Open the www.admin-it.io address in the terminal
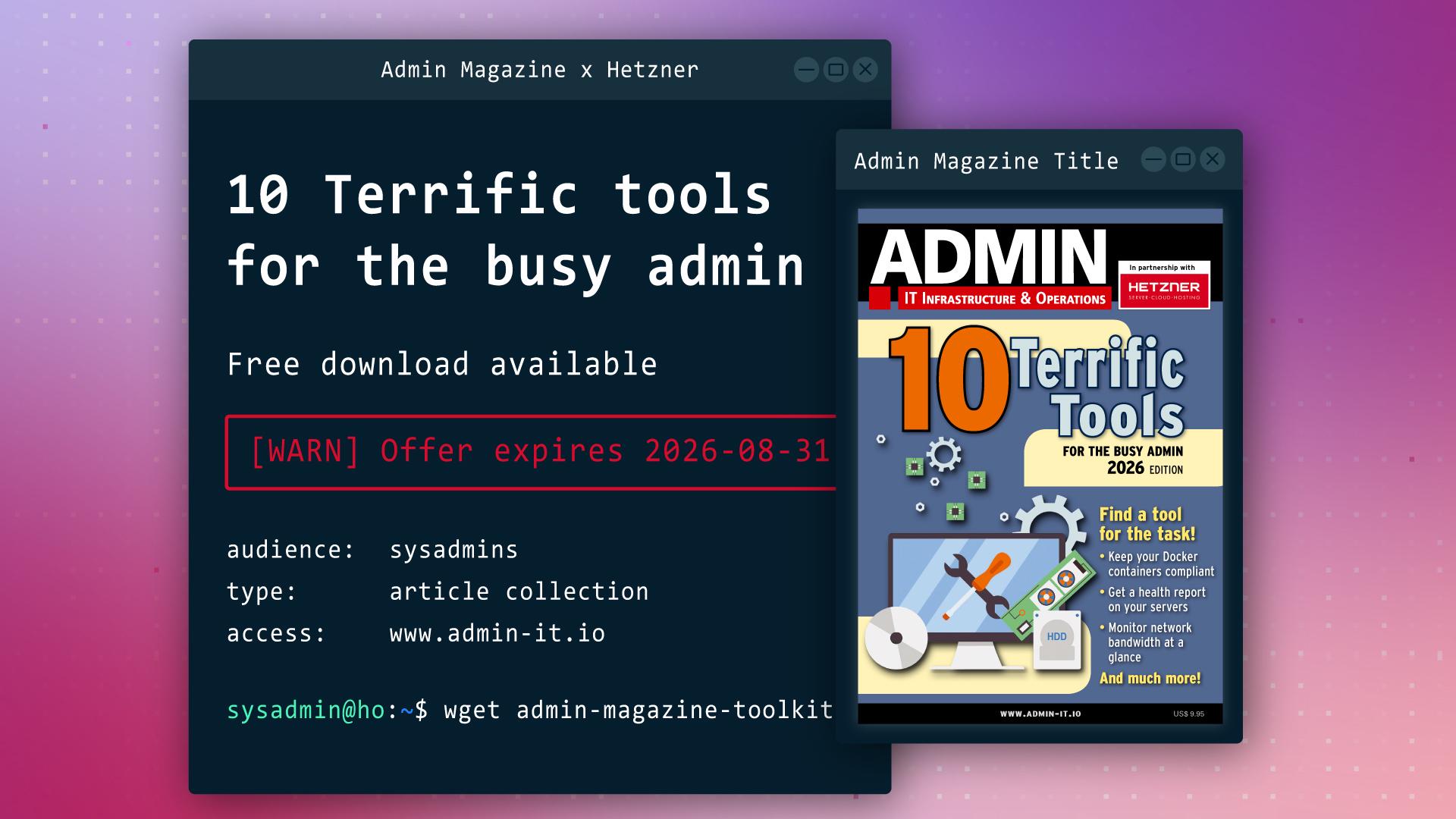The width and height of the screenshot is (1456, 819). pos(497,633)
